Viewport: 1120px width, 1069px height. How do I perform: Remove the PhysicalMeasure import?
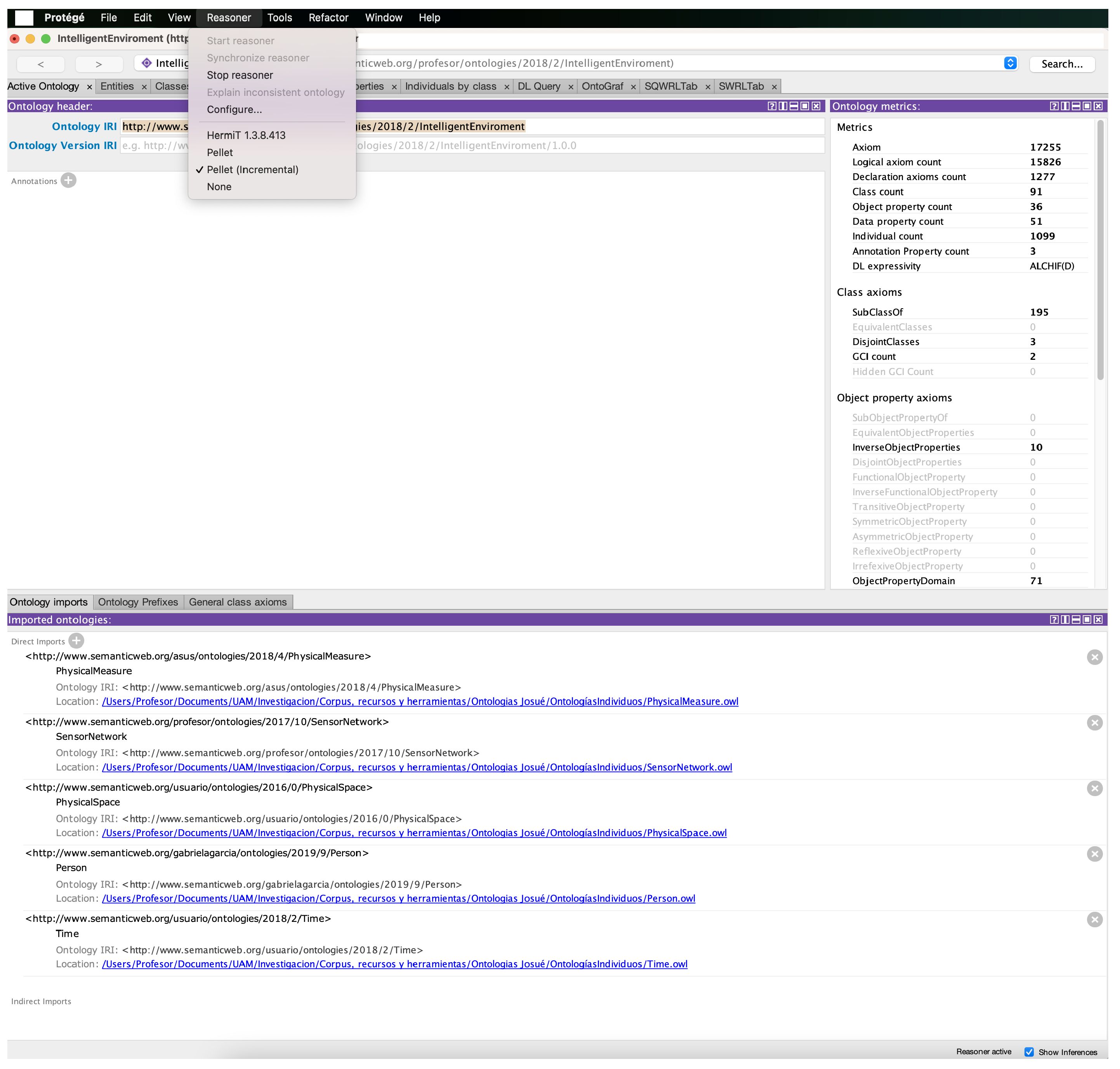coord(1094,657)
